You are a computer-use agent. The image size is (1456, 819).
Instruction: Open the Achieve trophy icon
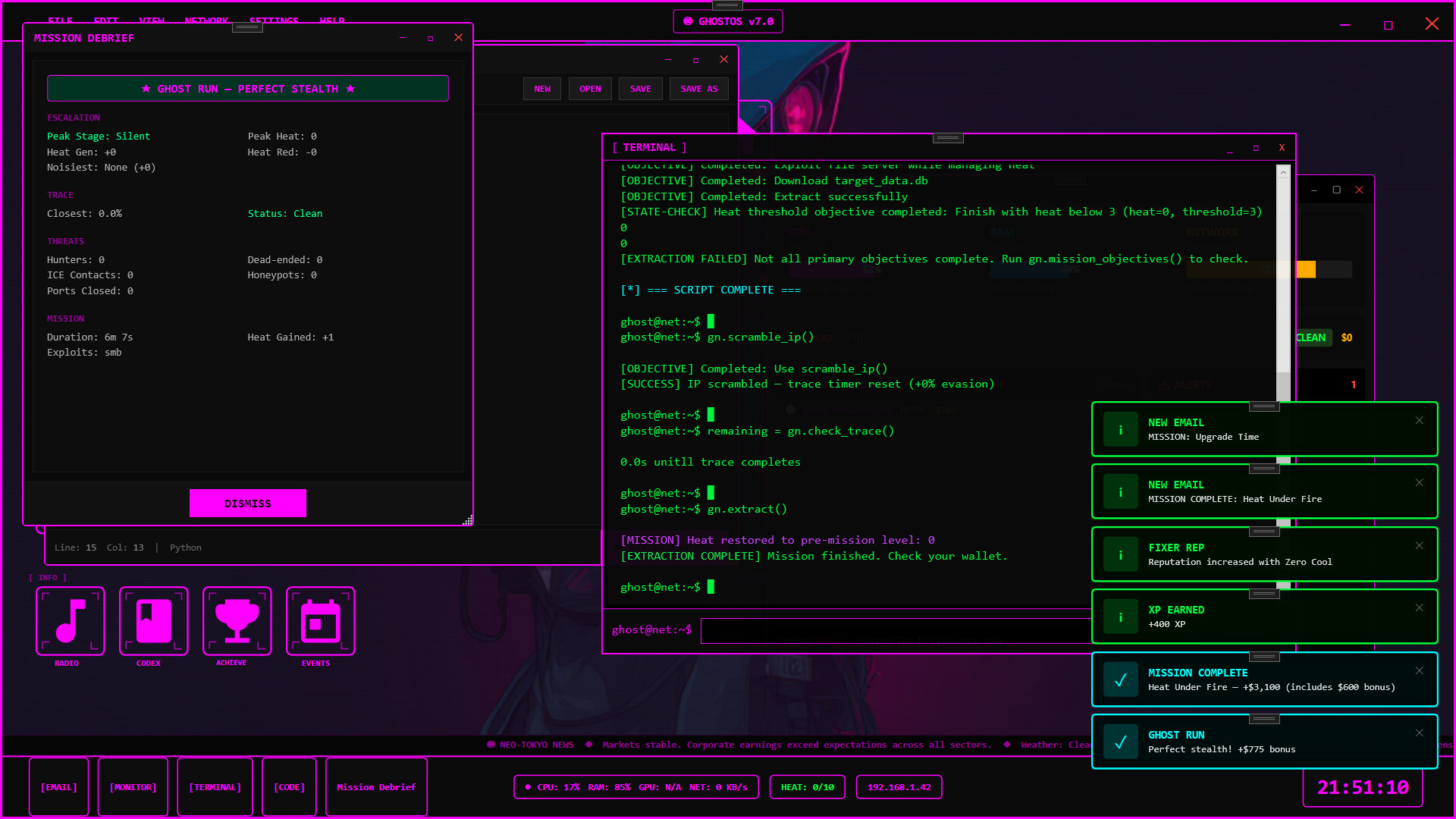[237, 621]
